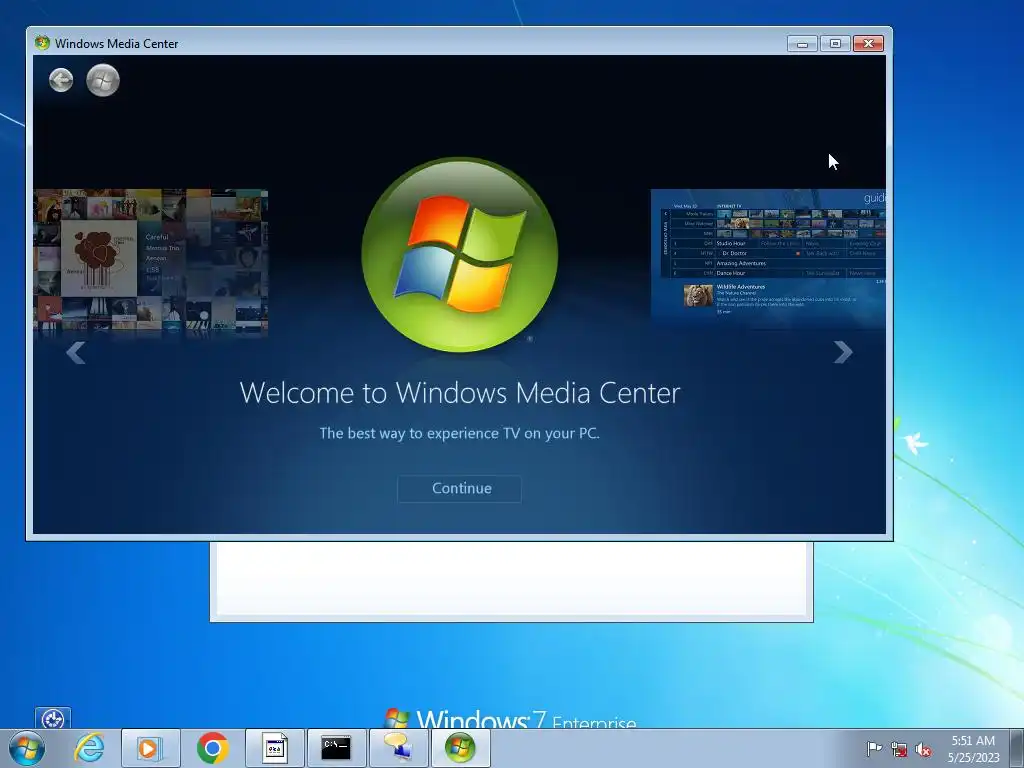Select the TV guide preview thumbnail
The image size is (1024, 768).
pos(768,258)
